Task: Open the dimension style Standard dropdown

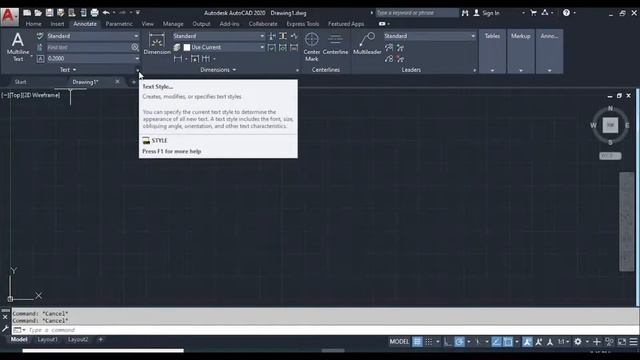Action: 219,36
